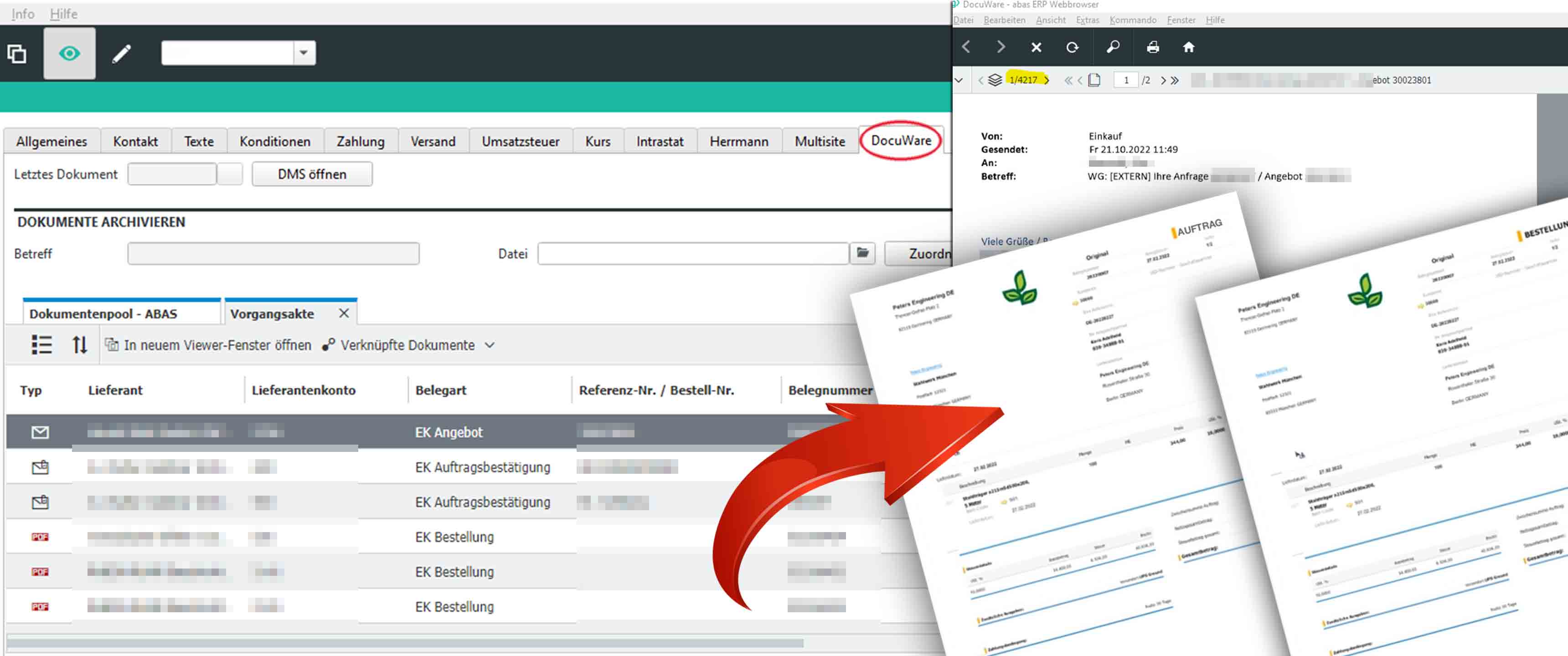Viewport: 1568px width, 656px height.
Task: Click the folder browse icon beside Datei
Action: 862,253
